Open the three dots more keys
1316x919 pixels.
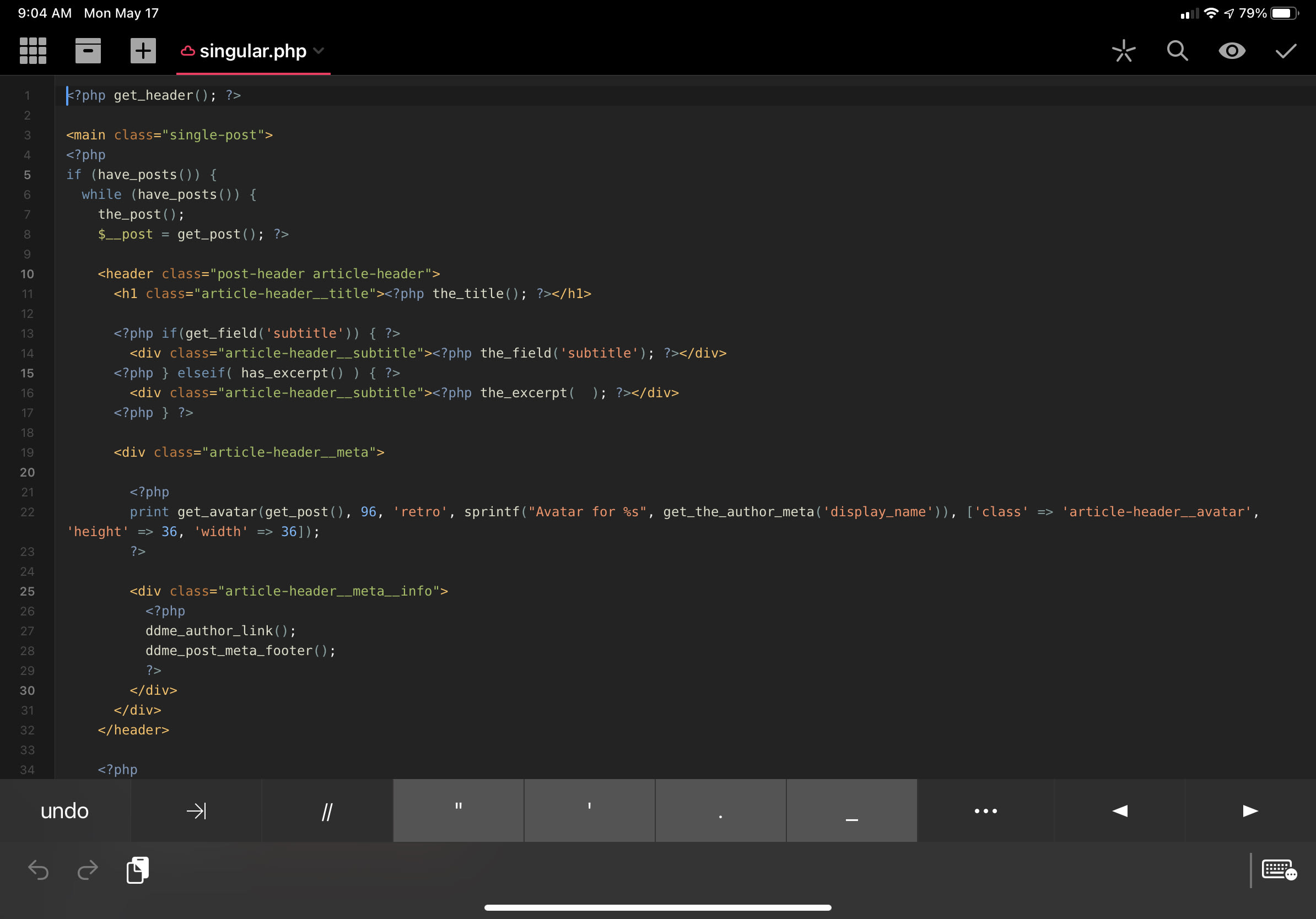coord(985,810)
